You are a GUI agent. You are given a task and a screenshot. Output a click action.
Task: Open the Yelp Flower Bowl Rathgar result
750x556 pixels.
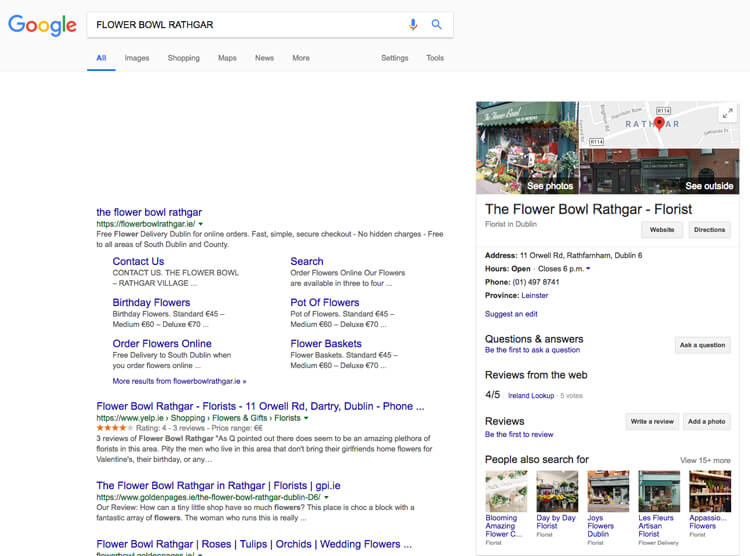(260, 406)
